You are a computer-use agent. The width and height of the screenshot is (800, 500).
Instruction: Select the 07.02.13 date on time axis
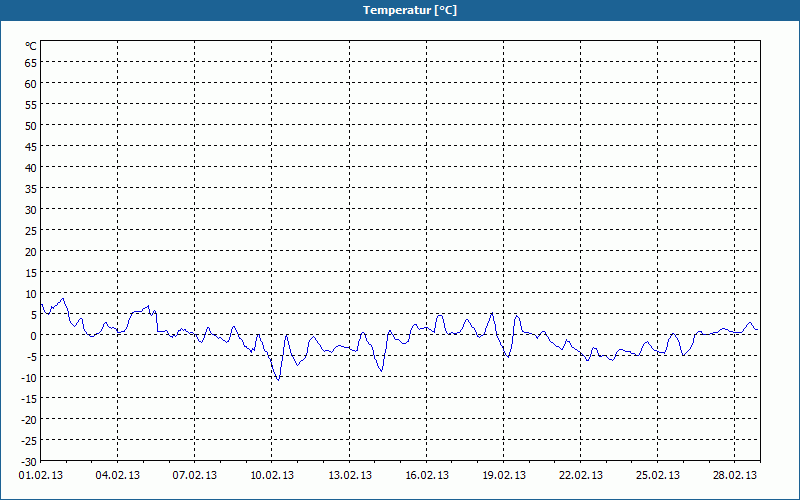point(194,476)
